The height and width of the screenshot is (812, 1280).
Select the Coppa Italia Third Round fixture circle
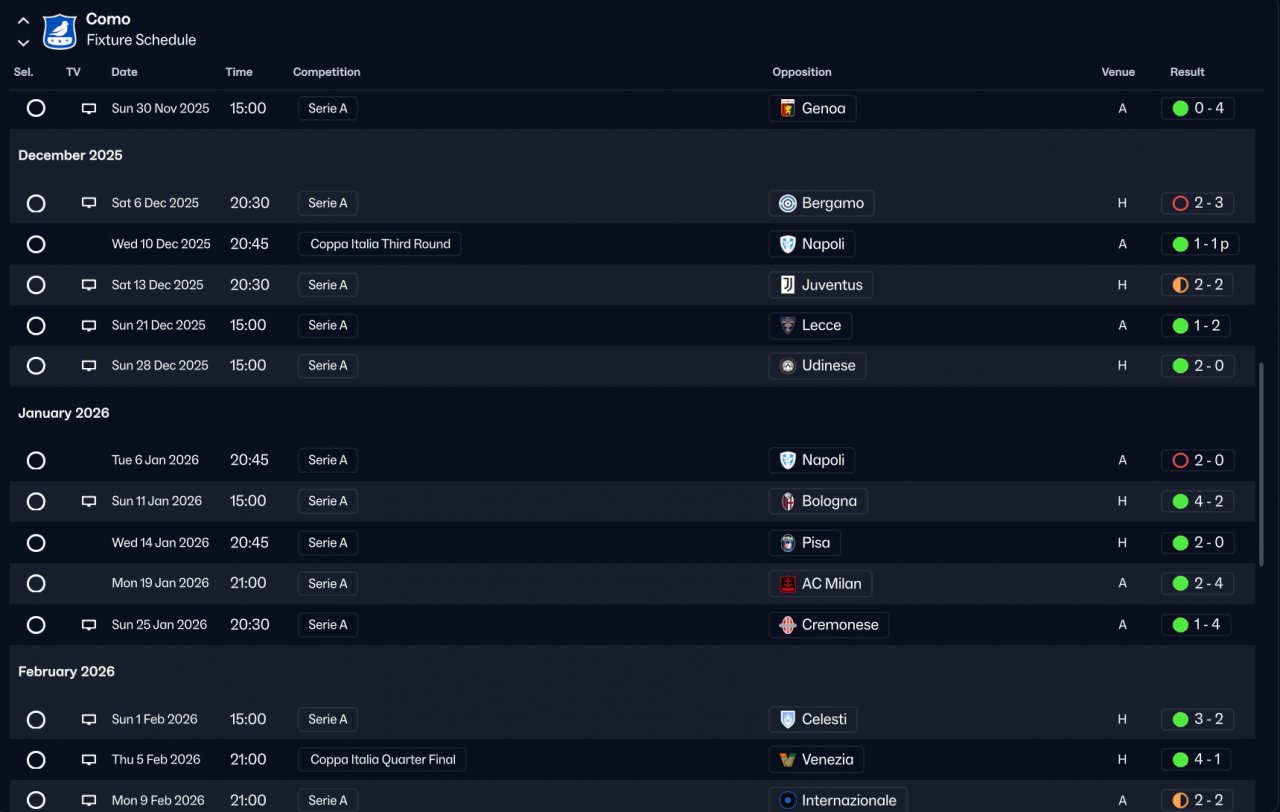tap(36, 244)
